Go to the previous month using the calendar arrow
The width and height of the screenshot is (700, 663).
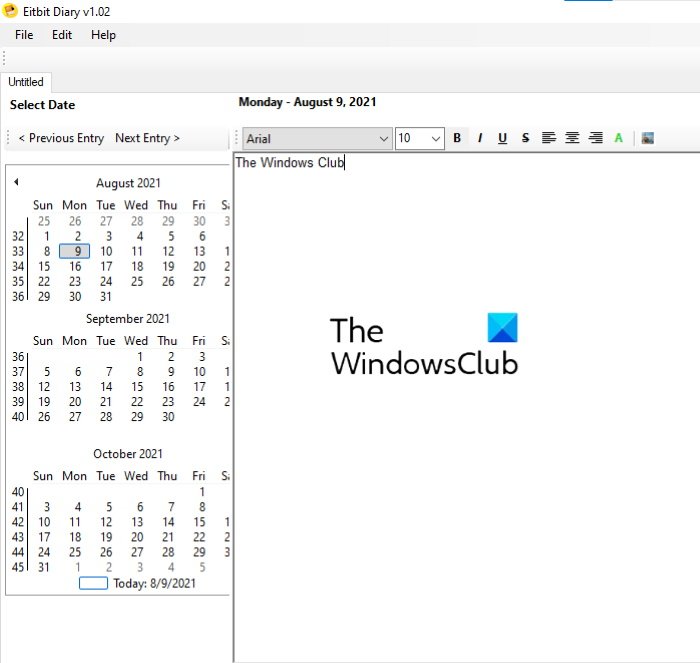16,182
